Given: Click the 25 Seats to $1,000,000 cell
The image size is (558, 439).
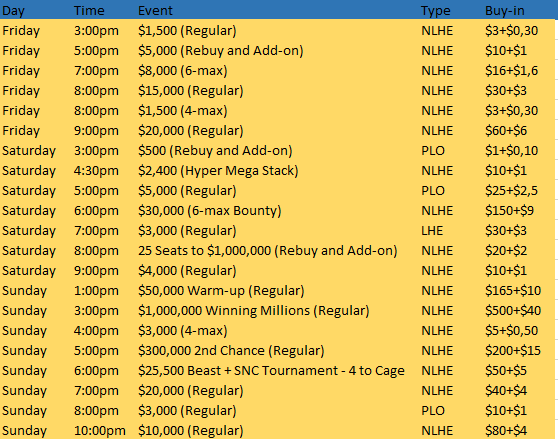Looking at the screenshot, I should (268, 250).
